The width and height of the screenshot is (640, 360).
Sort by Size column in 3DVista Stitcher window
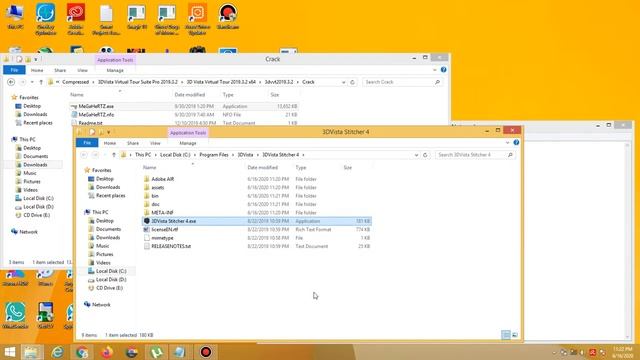[x=347, y=168]
